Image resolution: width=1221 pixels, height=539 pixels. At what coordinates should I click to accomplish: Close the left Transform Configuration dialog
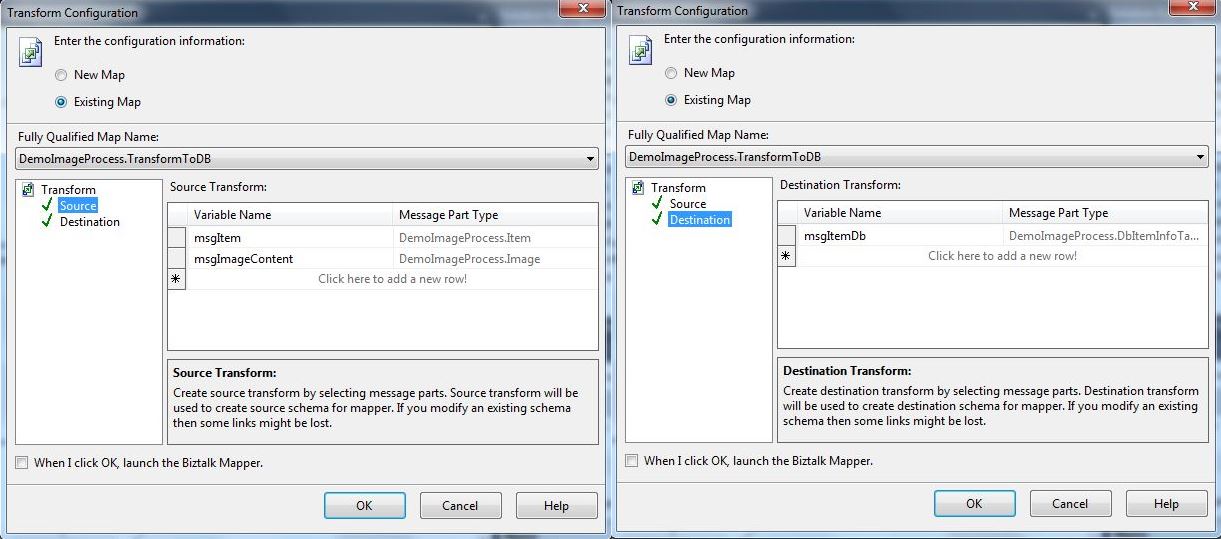(x=580, y=9)
